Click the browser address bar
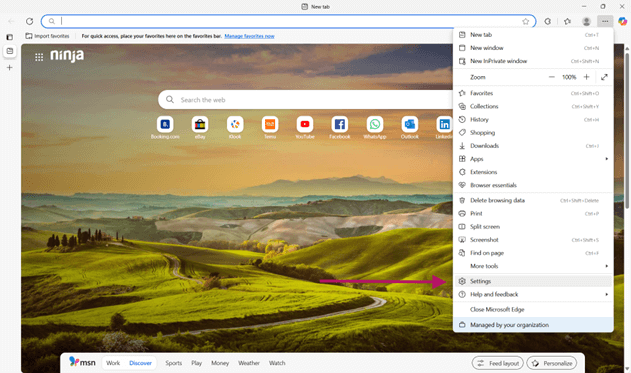This screenshot has height=373, width=631. [x=288, y=21]
